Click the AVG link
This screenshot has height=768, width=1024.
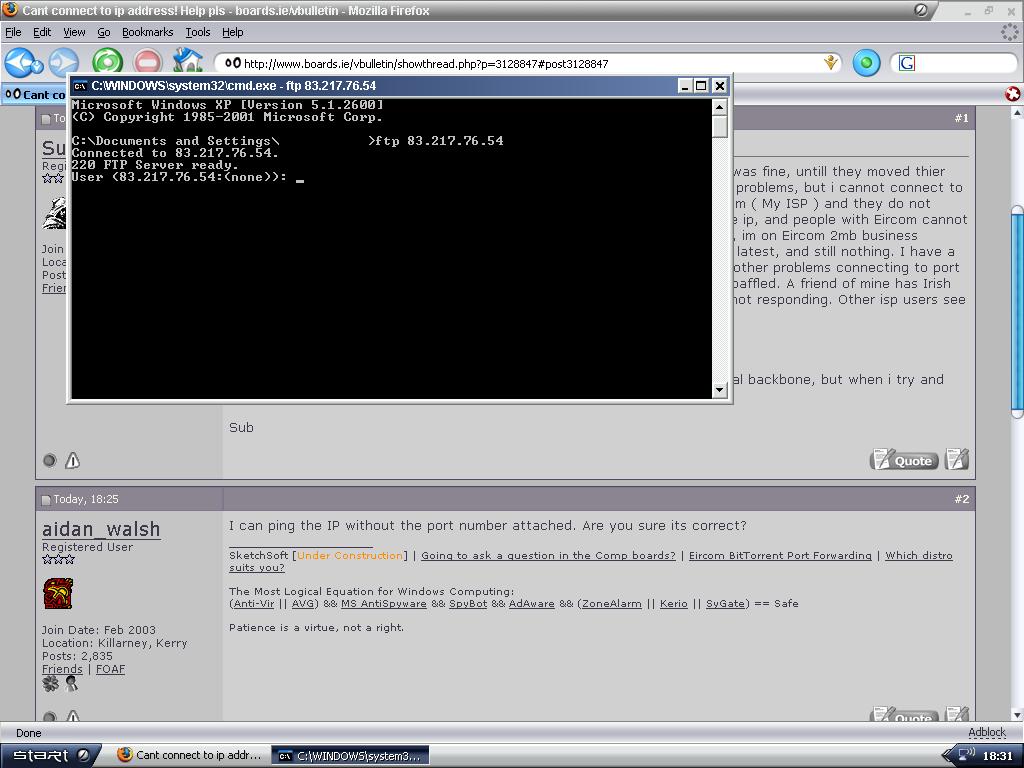tap(302, 604)
